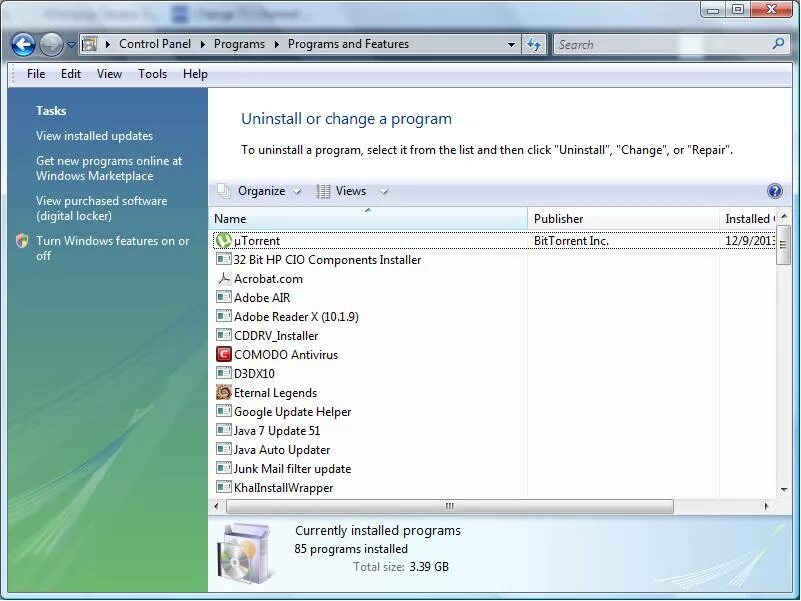Select the Java Auto Updater icon

pos(223,449)
